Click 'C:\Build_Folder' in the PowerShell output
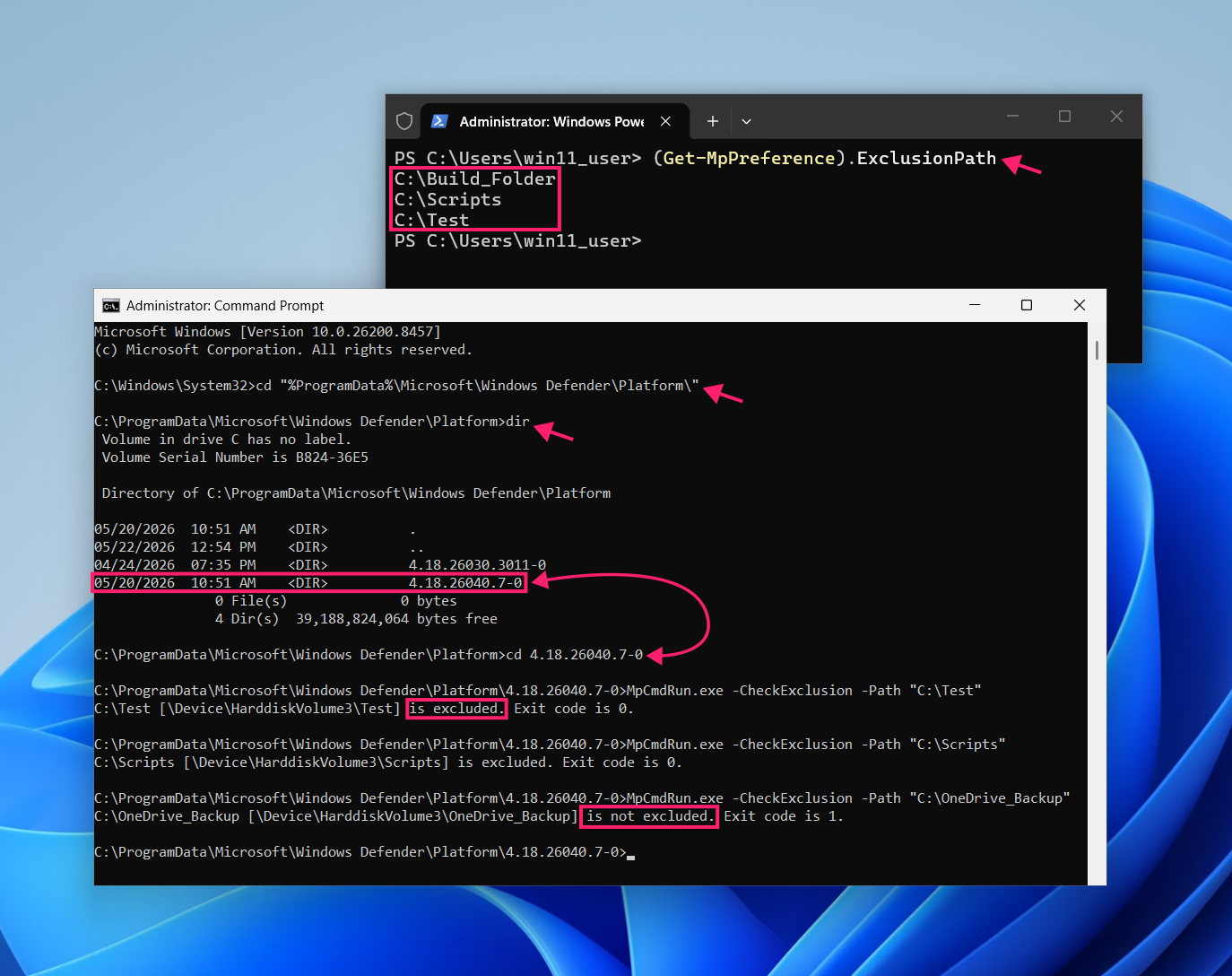The height and width of the screenshot is (976, 1232). click(475, 179)
